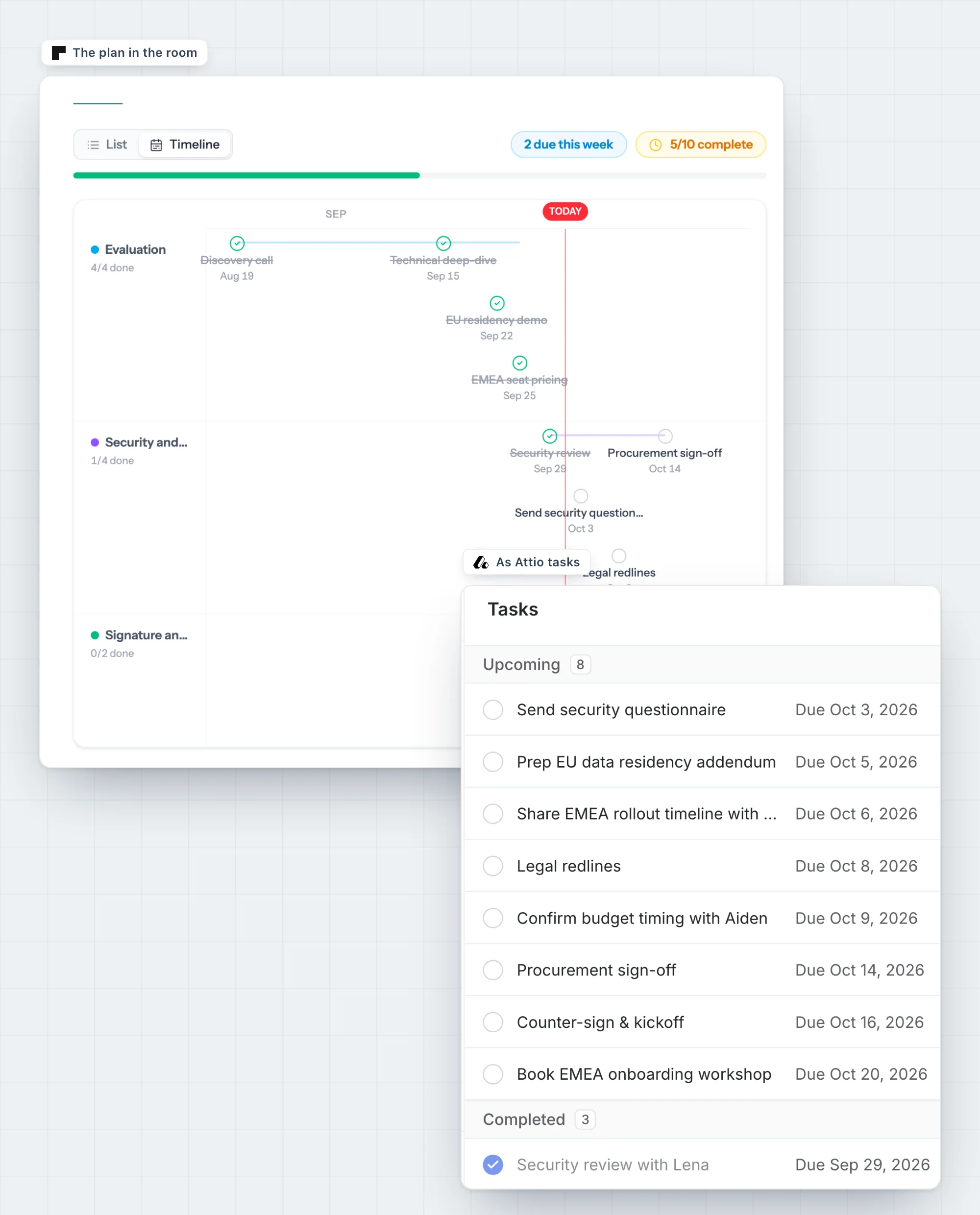Click the 'Technical deep-dive' milestone label
The image size is (980, 1215).
tap(443, 260)
